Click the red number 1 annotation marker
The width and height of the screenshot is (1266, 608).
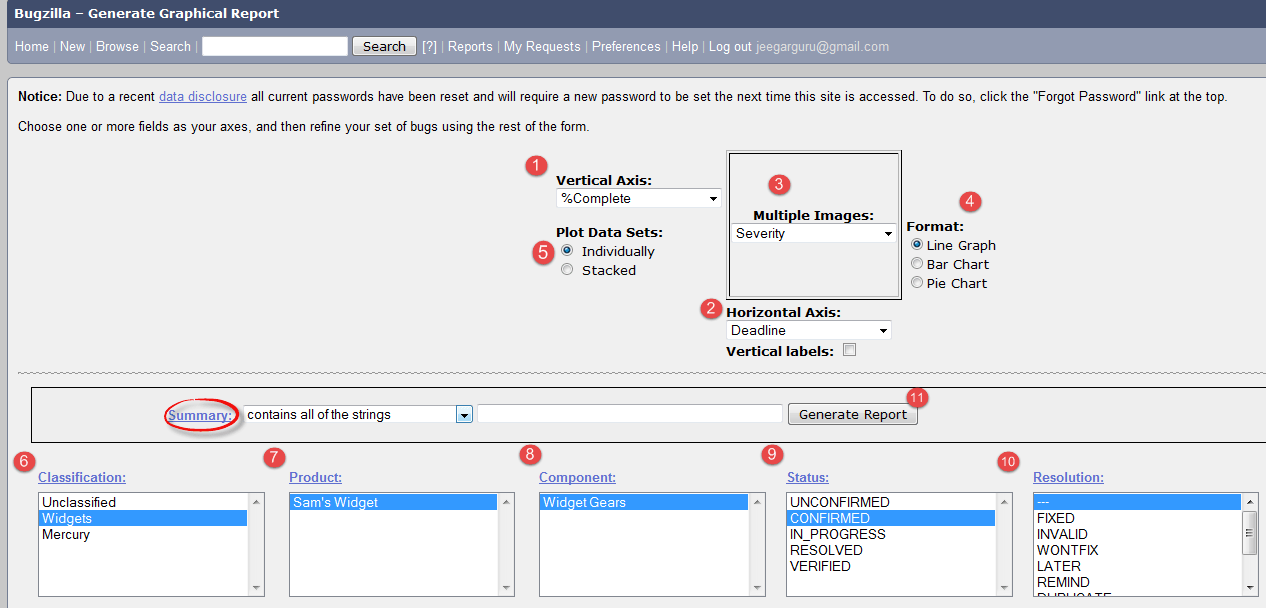point(537,165)
